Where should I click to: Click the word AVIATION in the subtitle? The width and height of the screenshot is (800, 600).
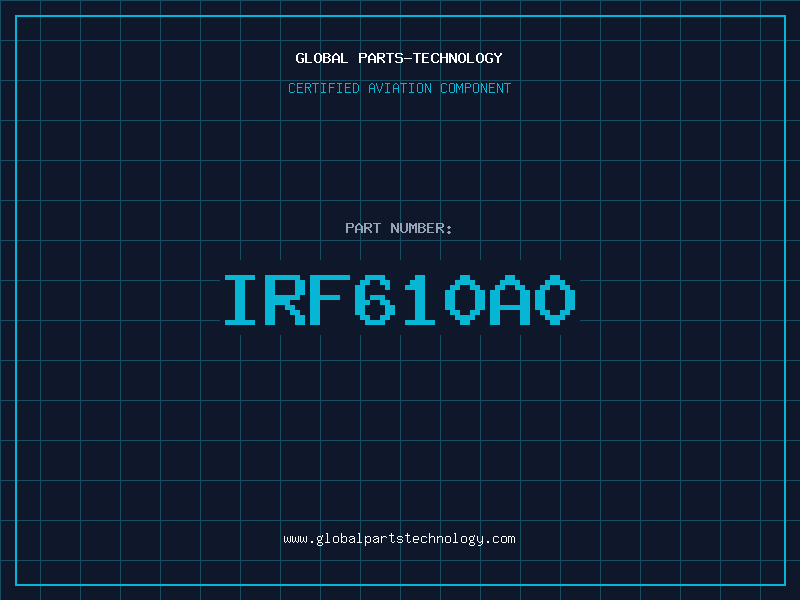(x=402, y=88)
